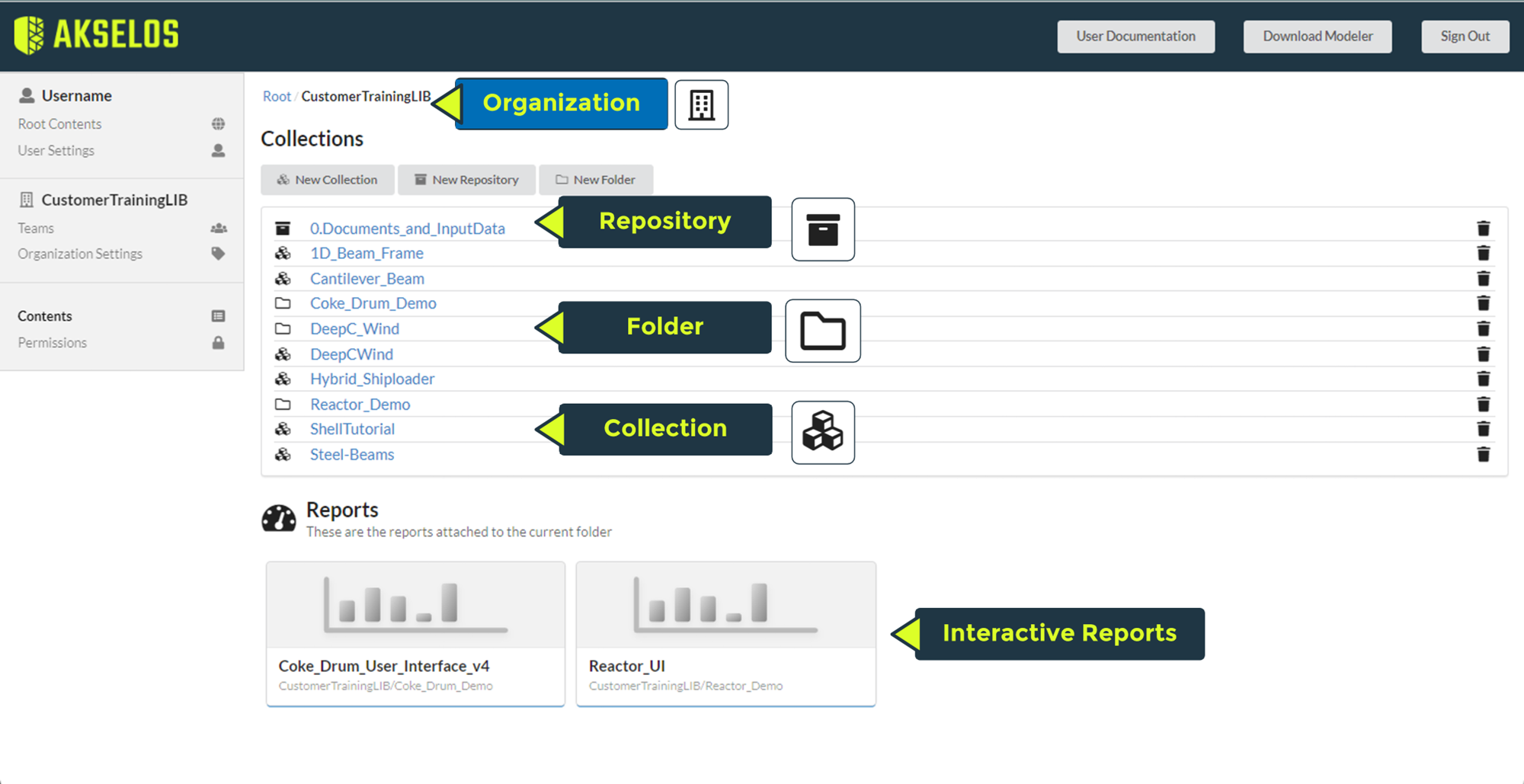Click the trash icon for Steel-Beams
The image size is (1524, 784).
pyautogui.click(x=1483, y=454)
